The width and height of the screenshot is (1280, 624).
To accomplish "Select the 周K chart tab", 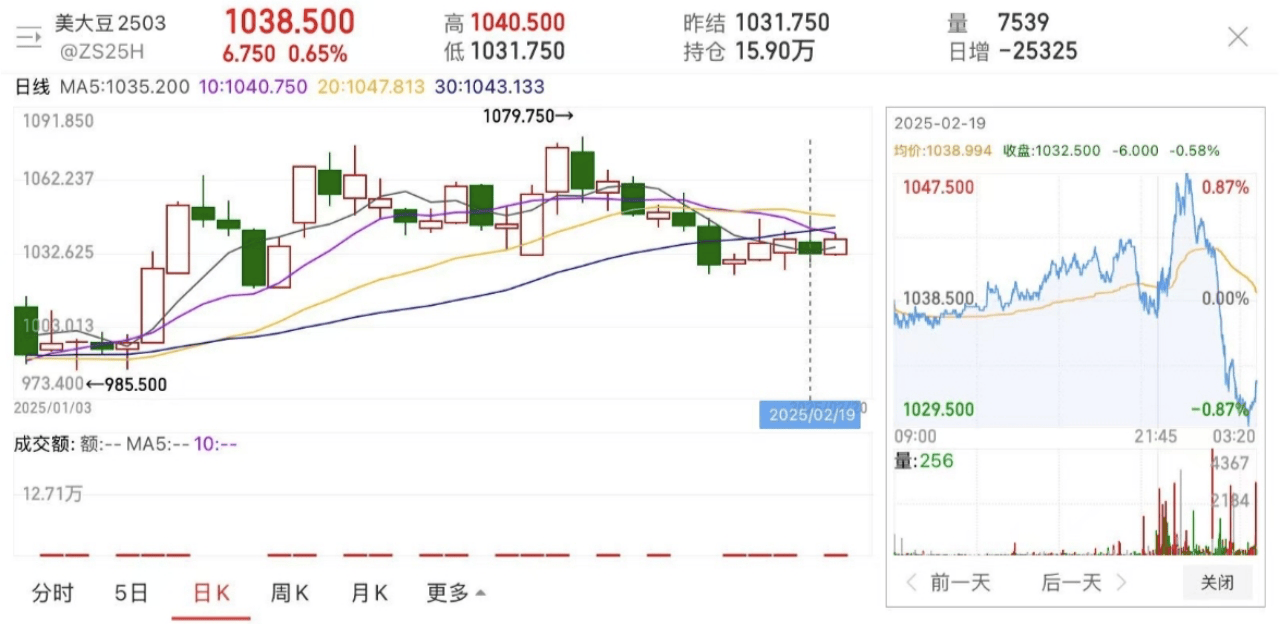I will click(x=290, y=593).
